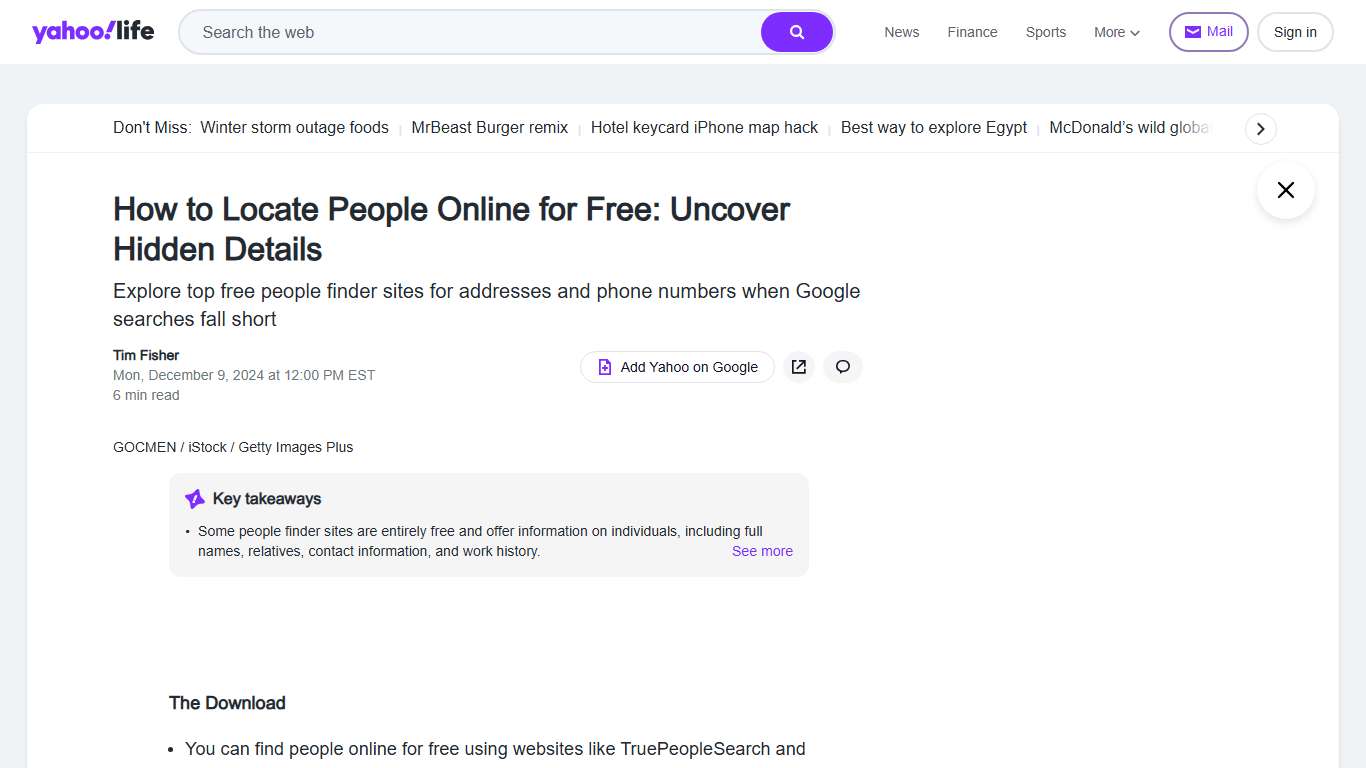This screenshot has width=1366, height=768.
Task: Open author Tim Fisher's profile
Action: tap(145, 355)
